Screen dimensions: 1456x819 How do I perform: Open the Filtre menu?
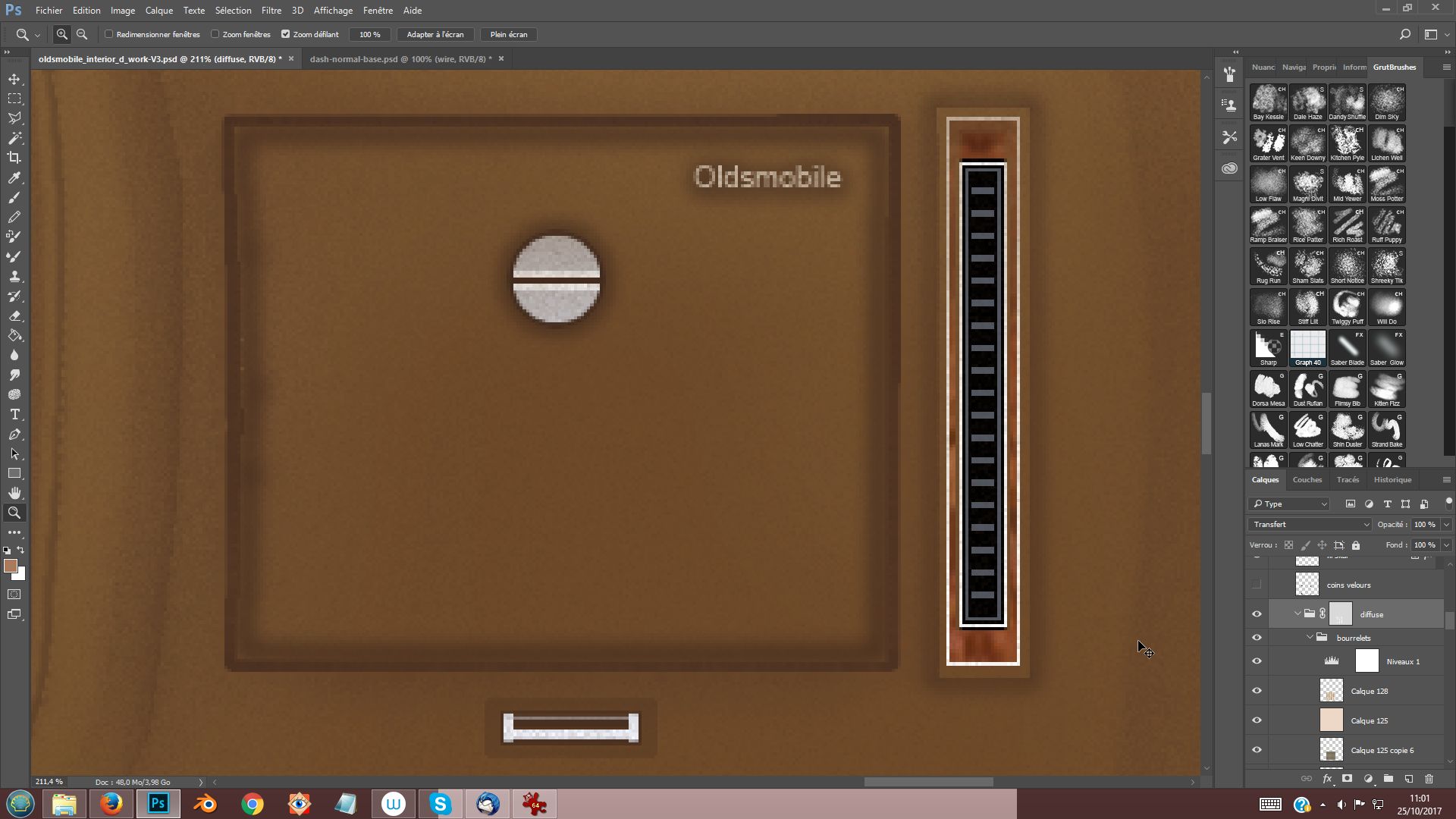pos(271,11)
